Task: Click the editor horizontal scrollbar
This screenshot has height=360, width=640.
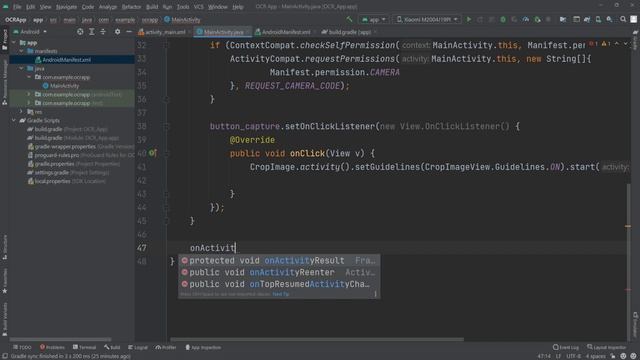Action: (x=317, y=339)
